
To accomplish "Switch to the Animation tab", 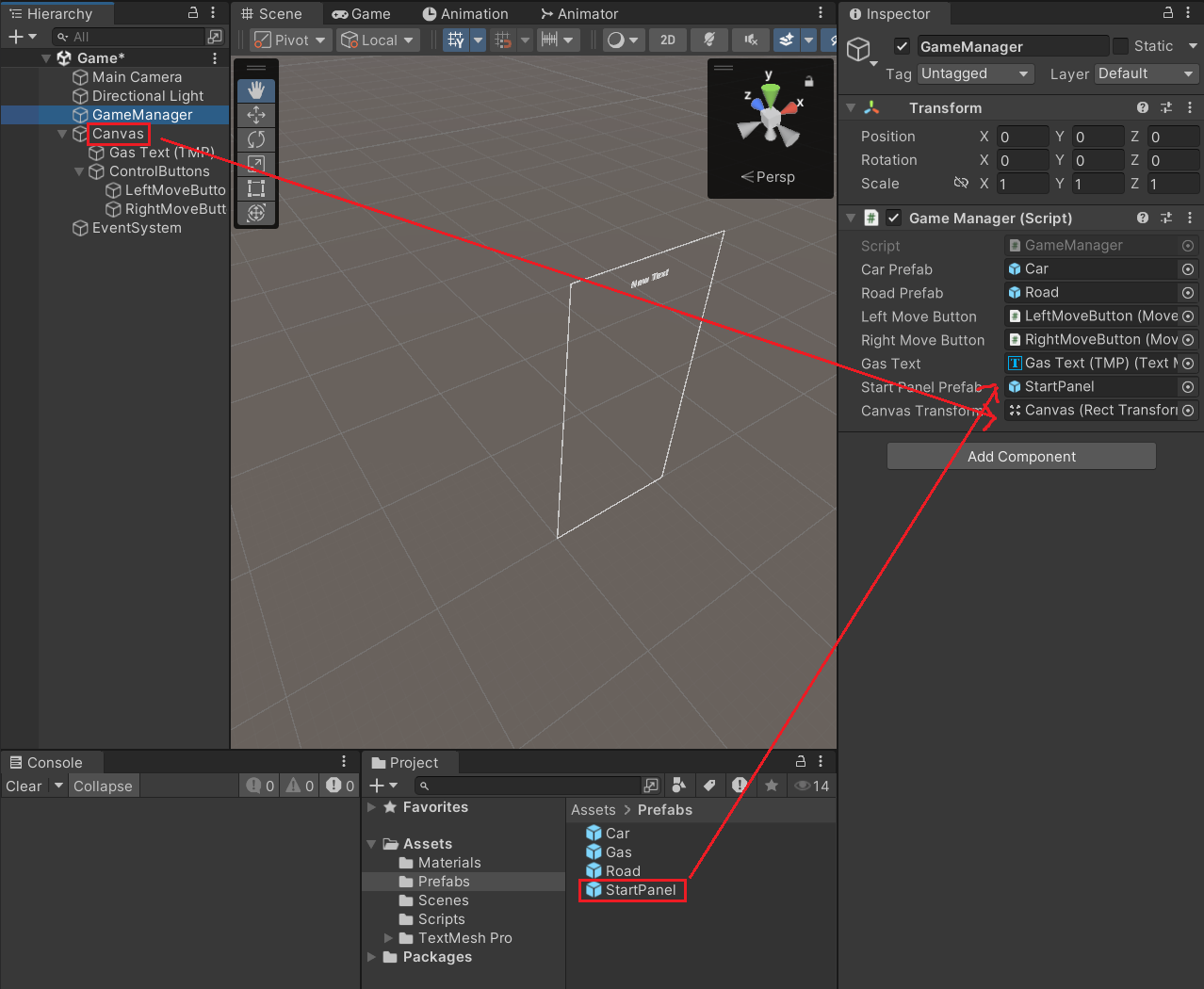I will (465, 14).
